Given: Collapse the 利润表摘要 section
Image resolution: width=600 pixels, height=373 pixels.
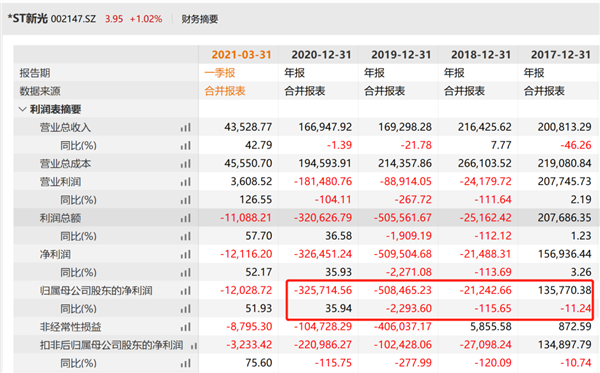Looking at the screenshot, I should [x=22, y=109].
